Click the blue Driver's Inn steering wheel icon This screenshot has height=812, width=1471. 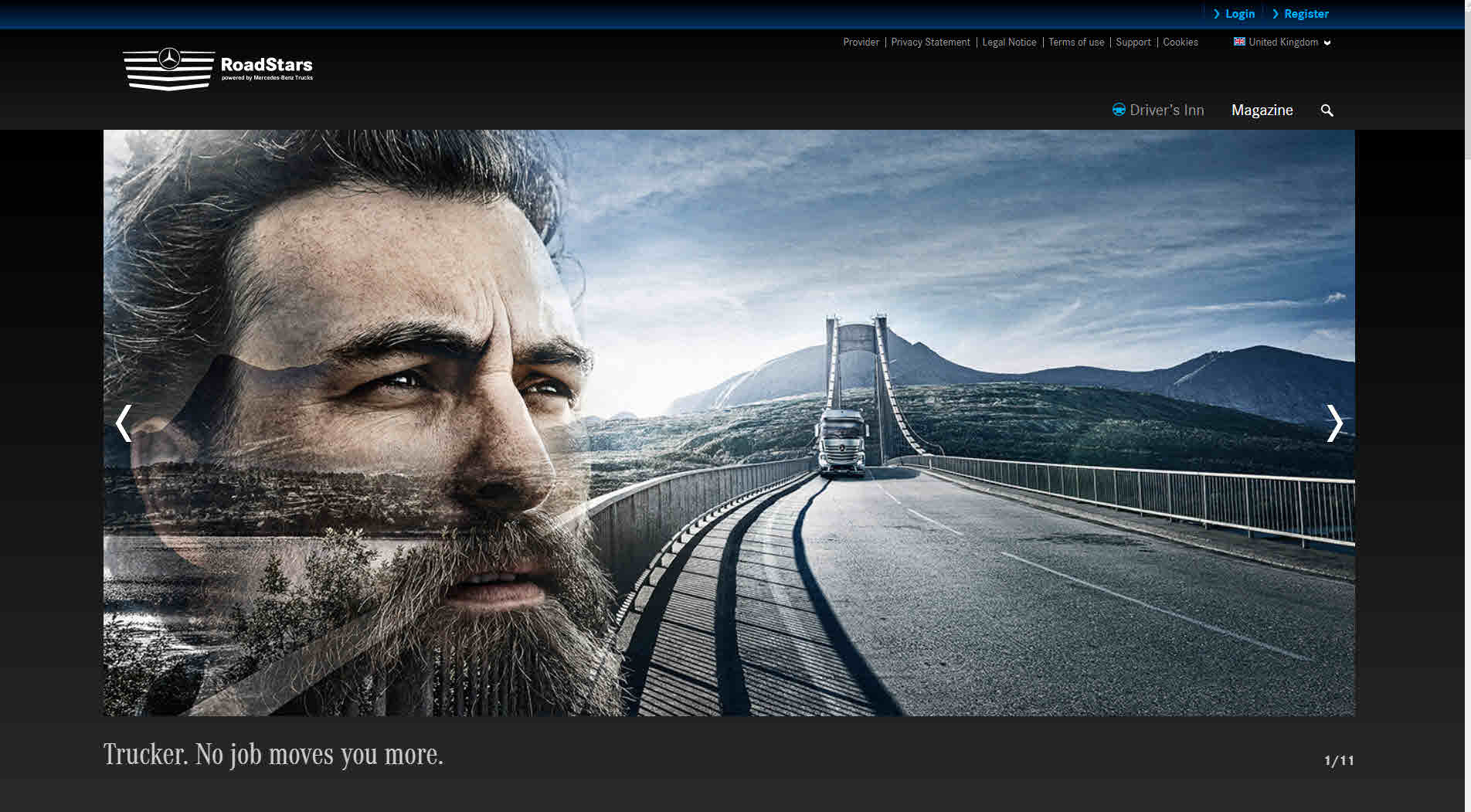(x=1118, y=110)
